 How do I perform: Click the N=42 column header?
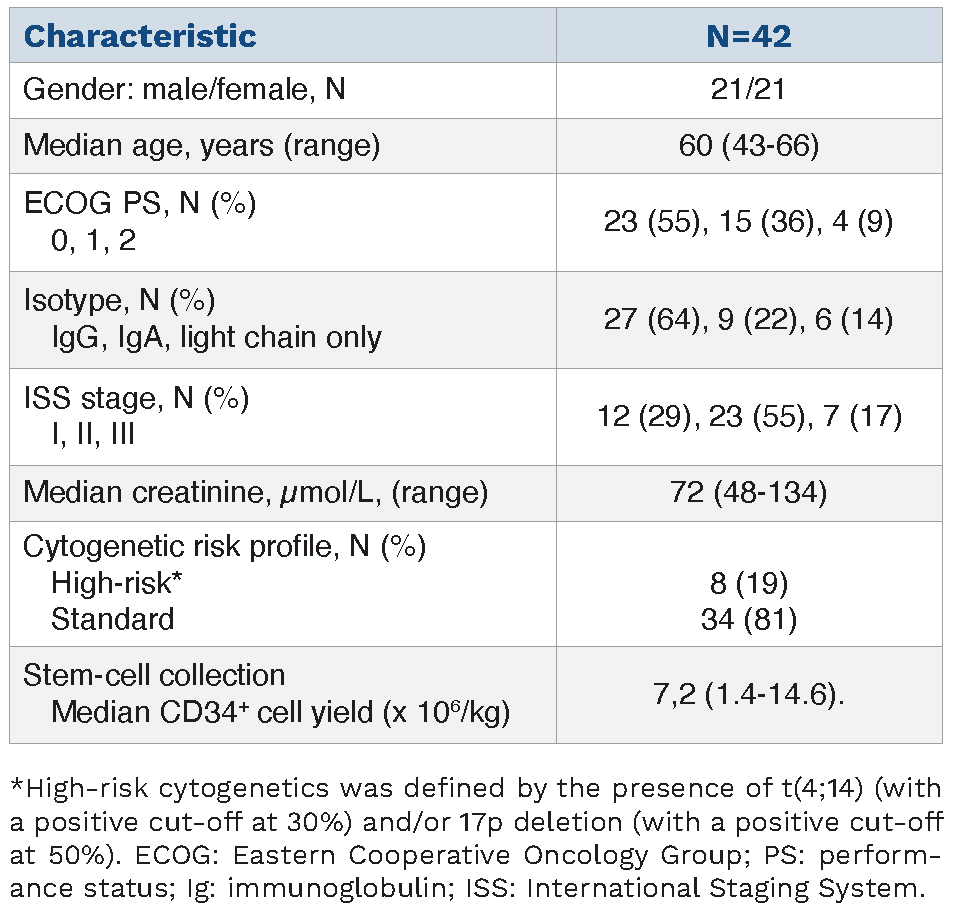(749, 37)
